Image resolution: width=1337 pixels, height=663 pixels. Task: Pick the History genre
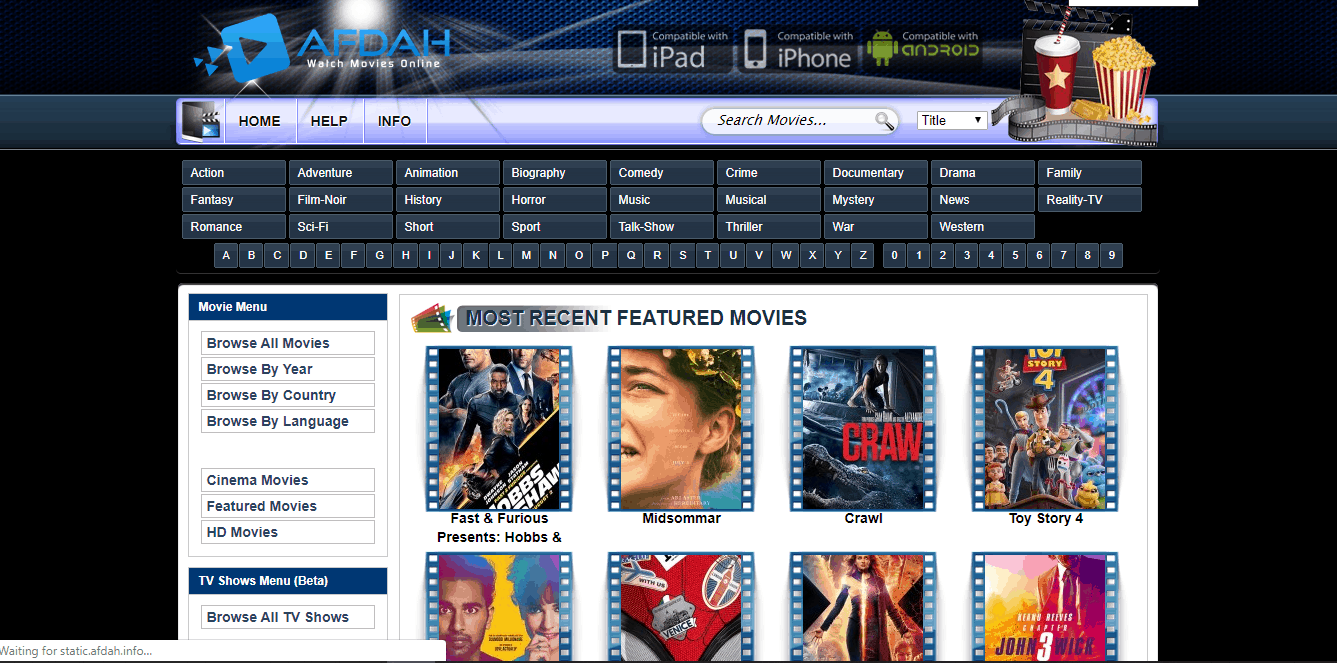pyautogui.click(x=448, y=200)
